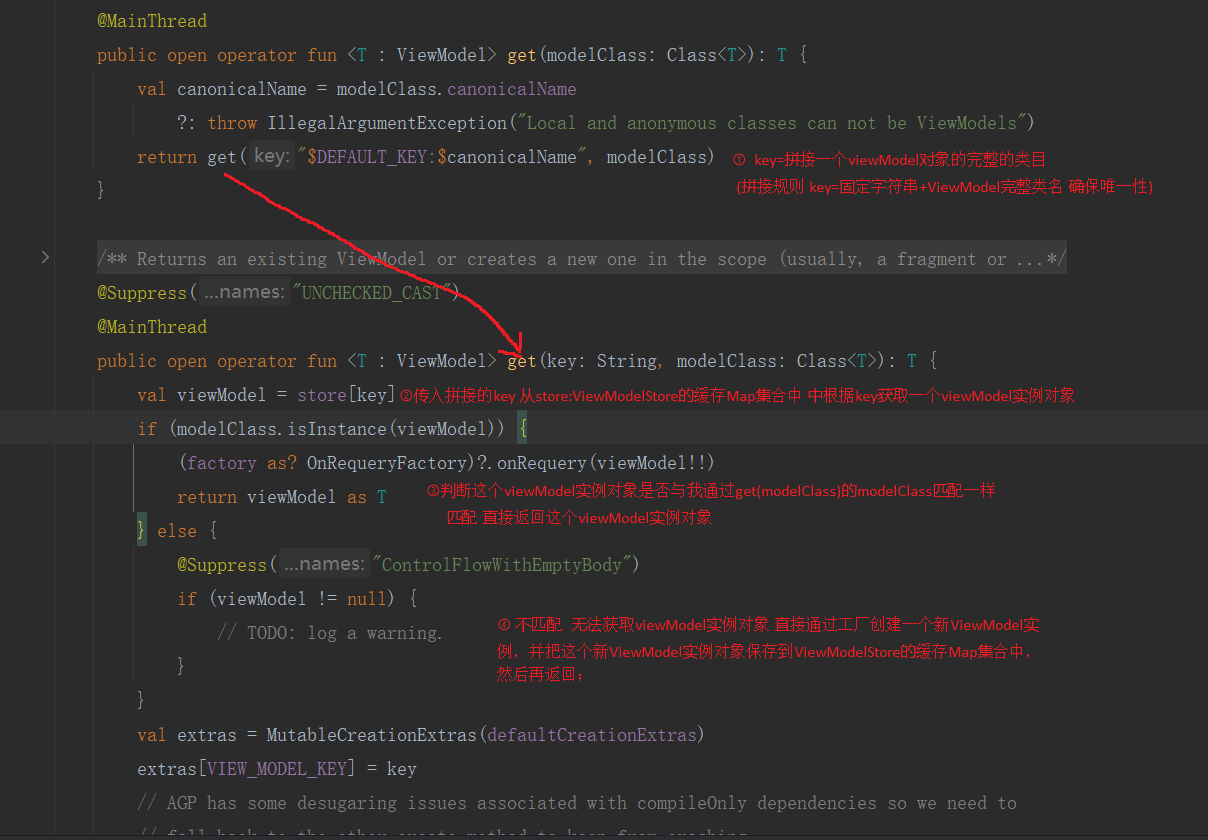Screen dimensions: 1208x840
Task: Click $DEFAULT_KEY in the string template
Action: [366, 157]
